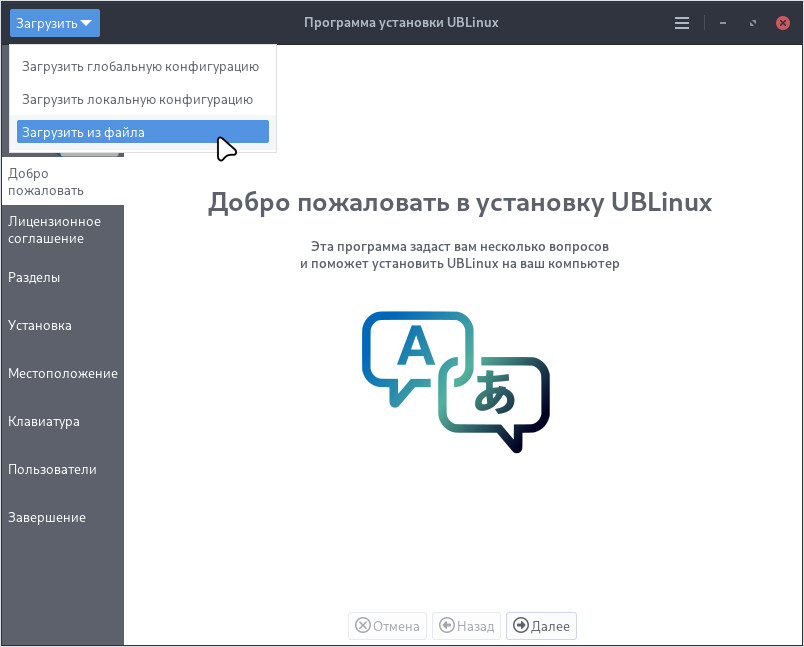Minimize the installer window
This screenshot has width=804, height=647.
click(x=722, y=22)
